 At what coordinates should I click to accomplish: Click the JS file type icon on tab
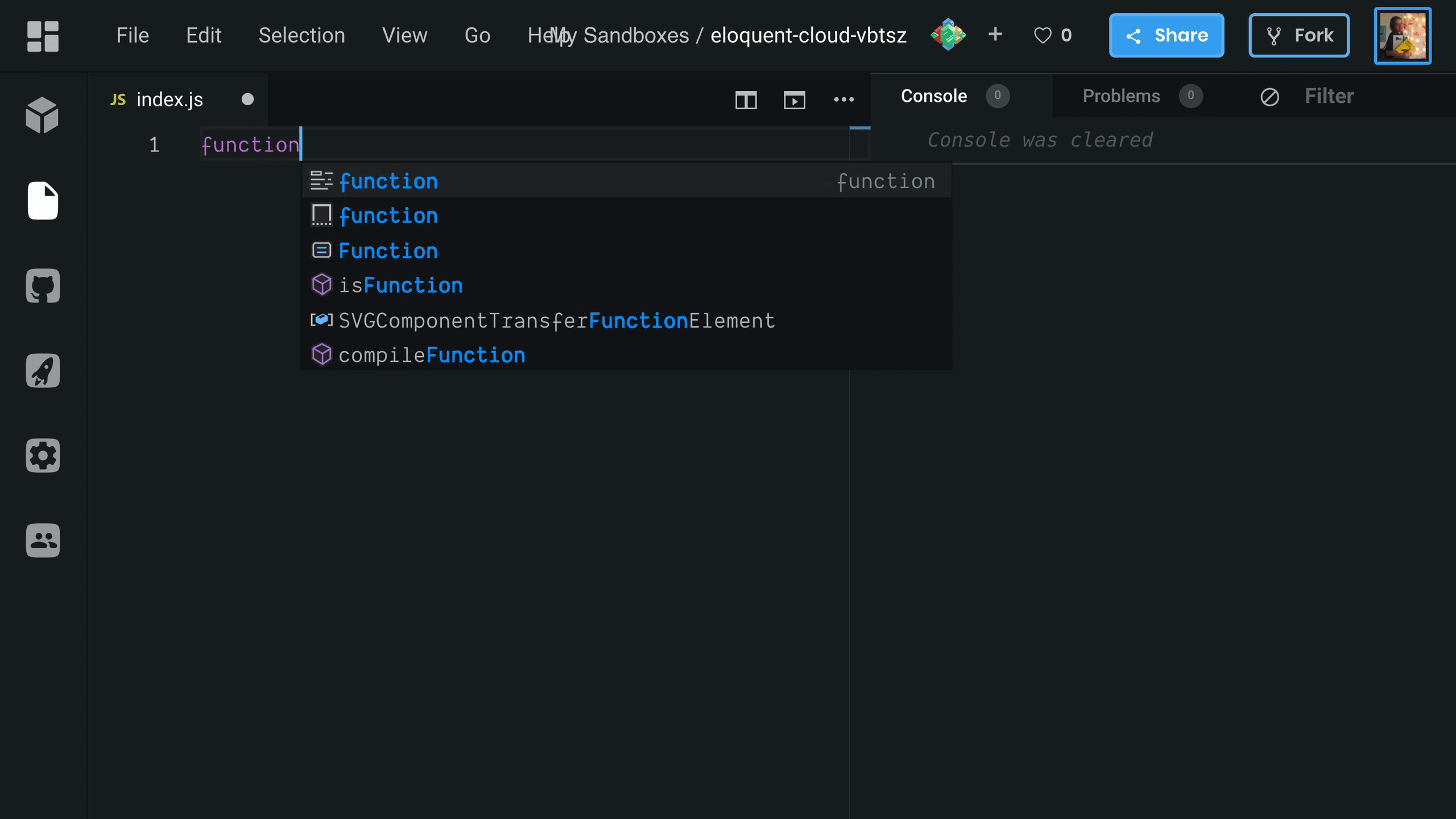click(x=118, y=100)
